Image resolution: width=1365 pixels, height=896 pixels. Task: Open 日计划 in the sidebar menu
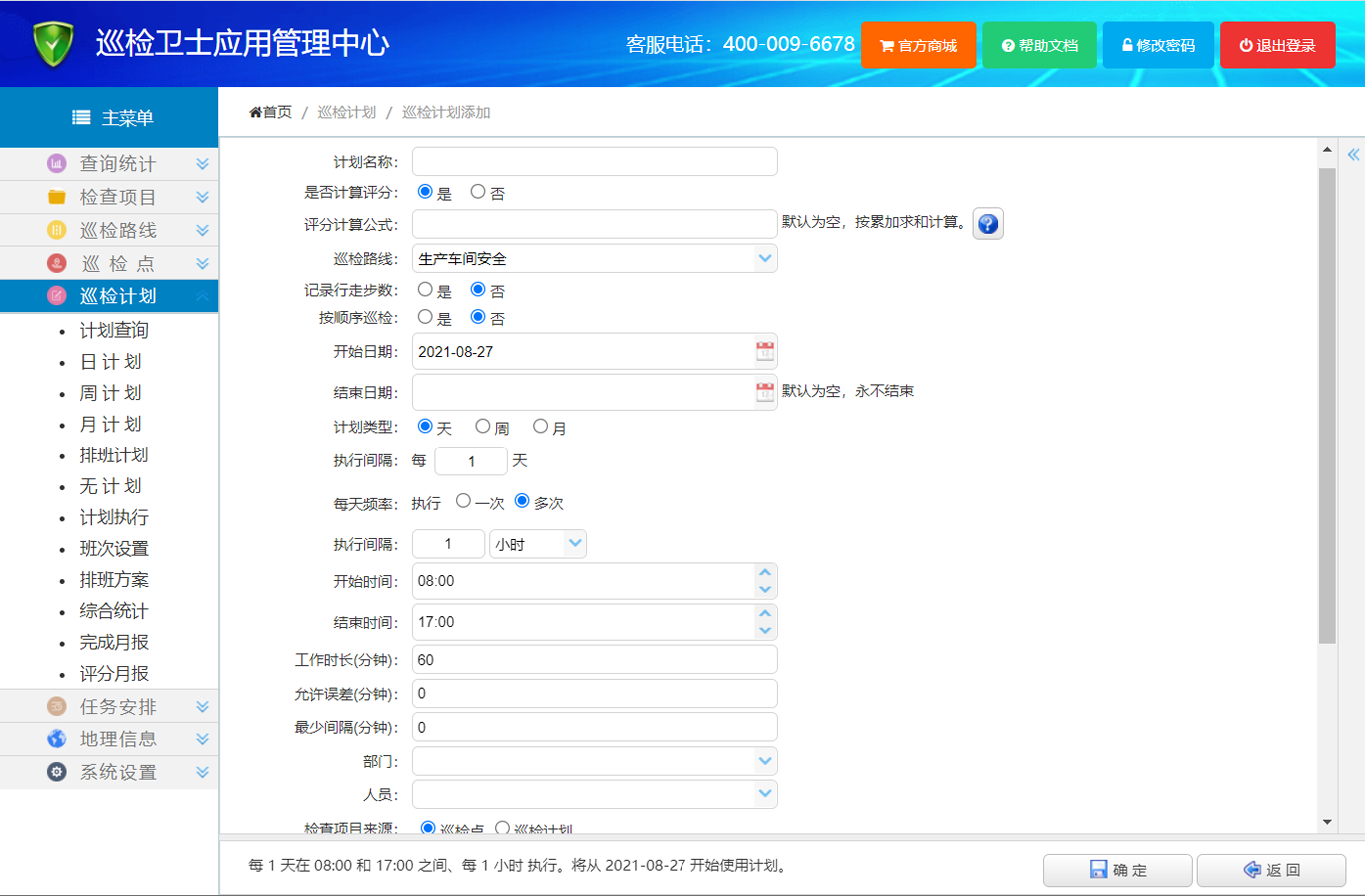click(x=110, y=362)
